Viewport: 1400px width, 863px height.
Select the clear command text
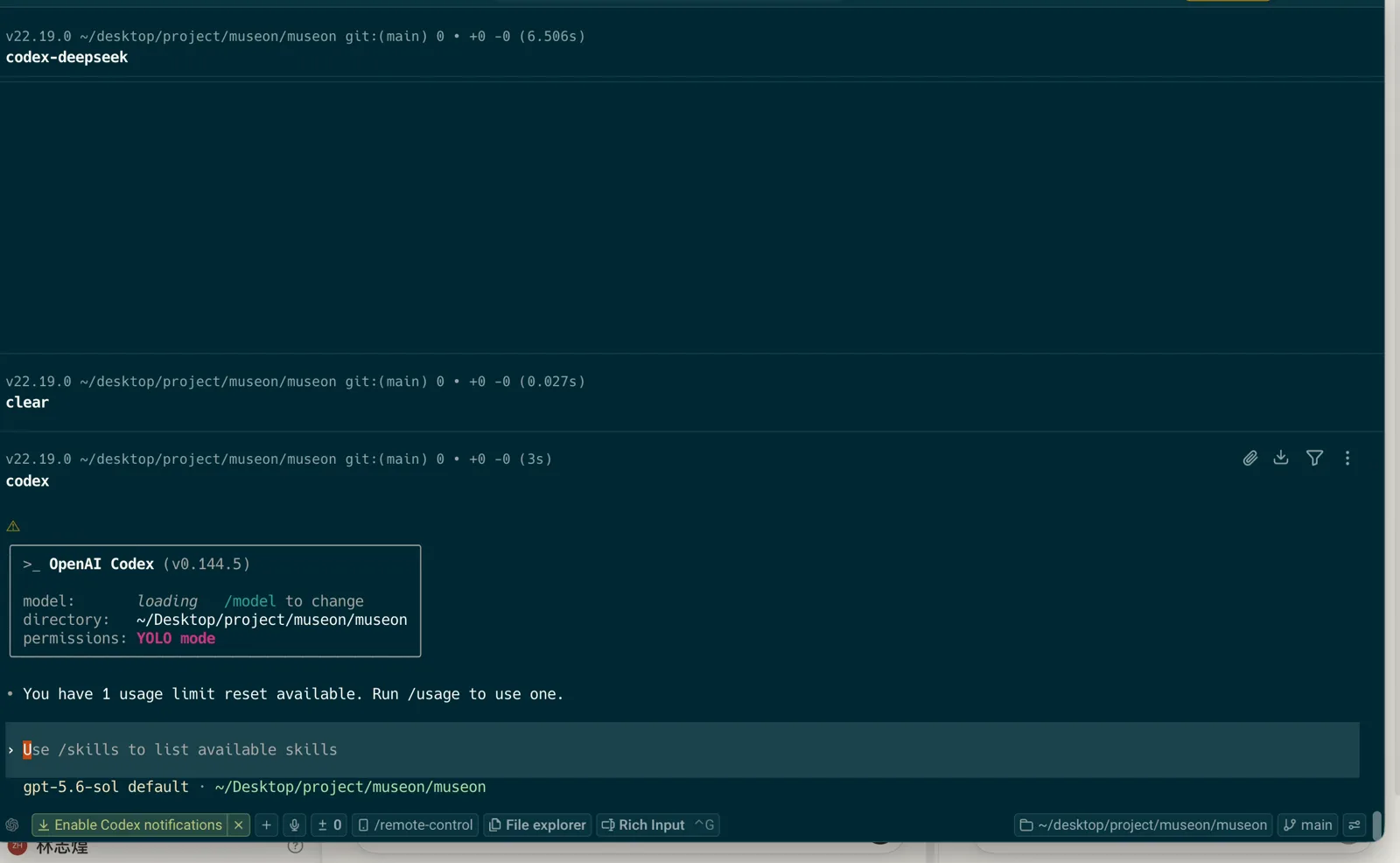pyautogui.click(x=27, y=403)
